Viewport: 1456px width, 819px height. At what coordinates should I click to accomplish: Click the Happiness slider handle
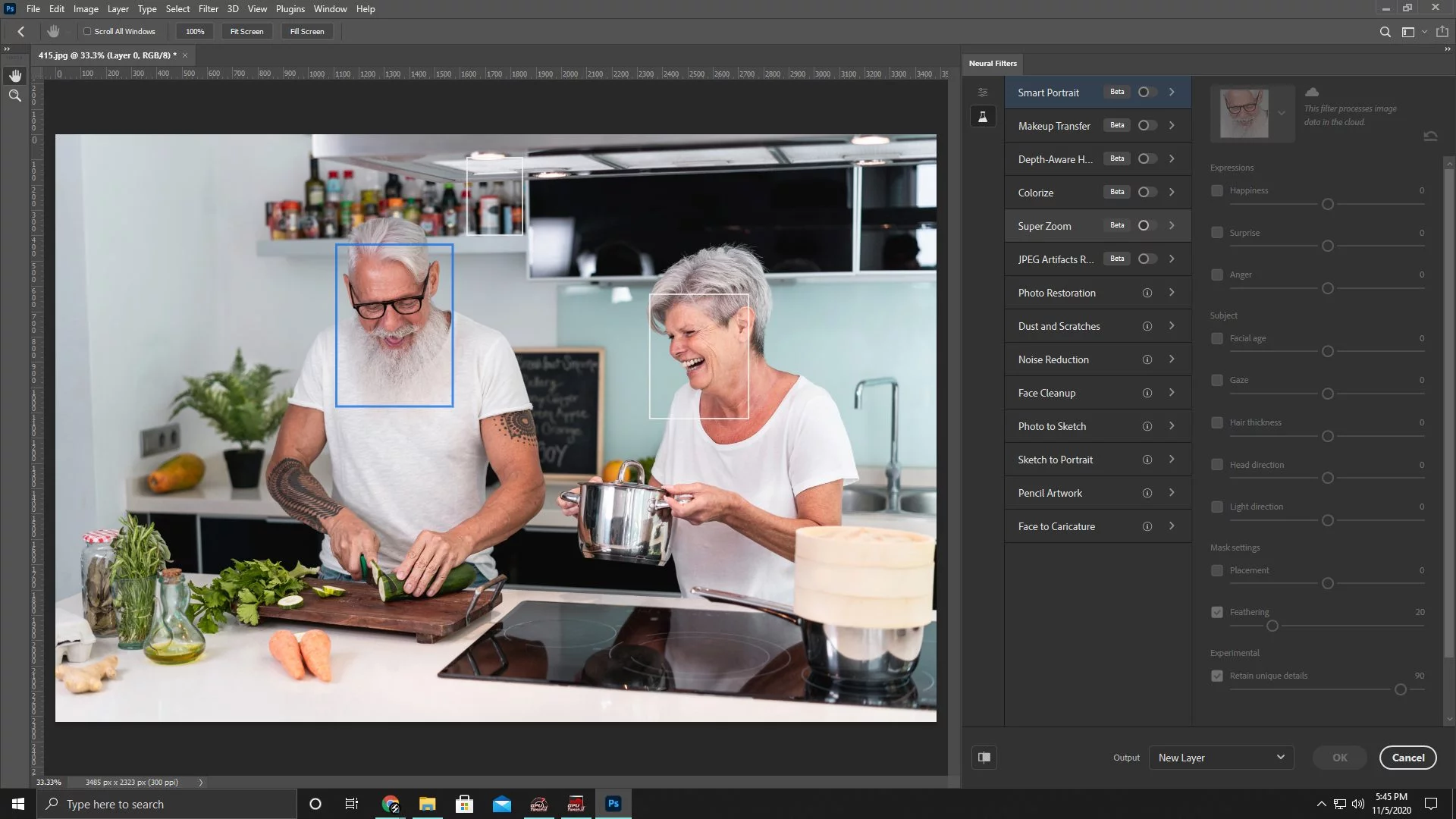pos(1328,205)
